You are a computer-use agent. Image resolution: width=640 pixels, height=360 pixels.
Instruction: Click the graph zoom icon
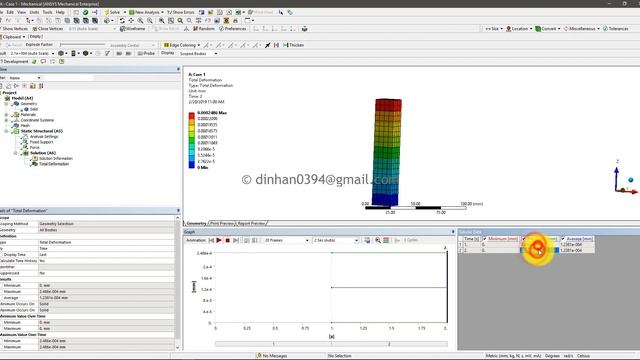(x=378, y=240)
